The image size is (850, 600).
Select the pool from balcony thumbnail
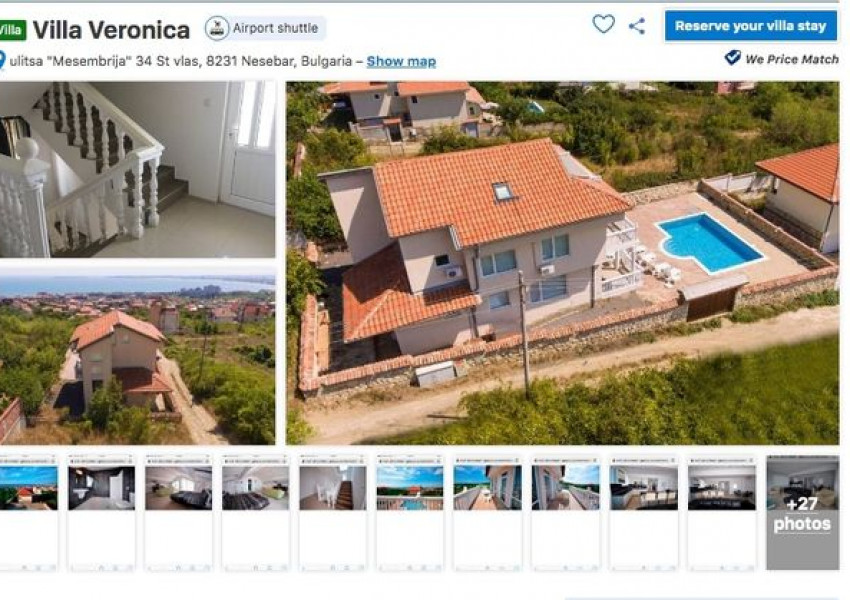(x=409, y=487)
